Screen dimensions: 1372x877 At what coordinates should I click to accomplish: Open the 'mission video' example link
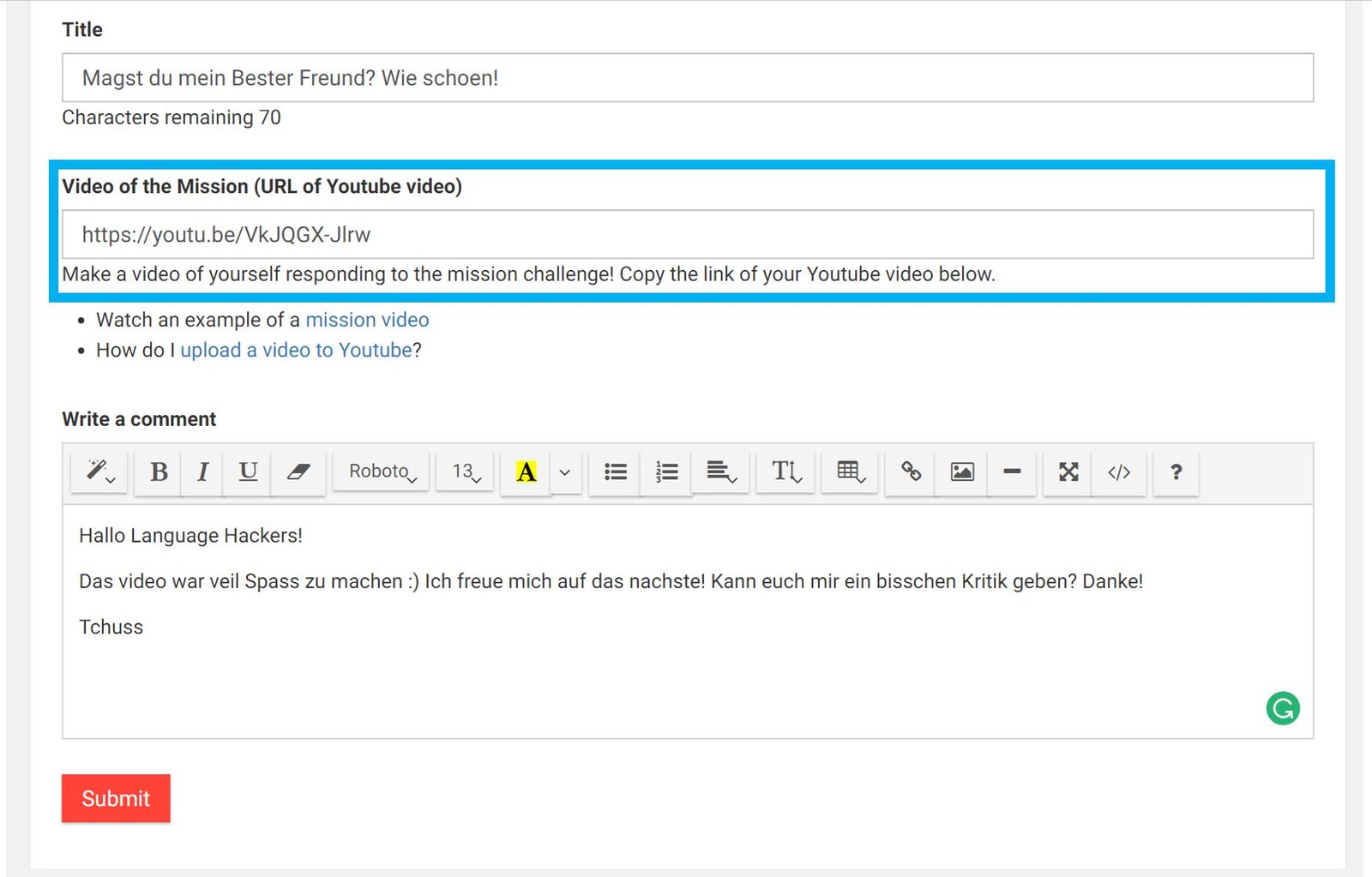[x=367, y=320]
